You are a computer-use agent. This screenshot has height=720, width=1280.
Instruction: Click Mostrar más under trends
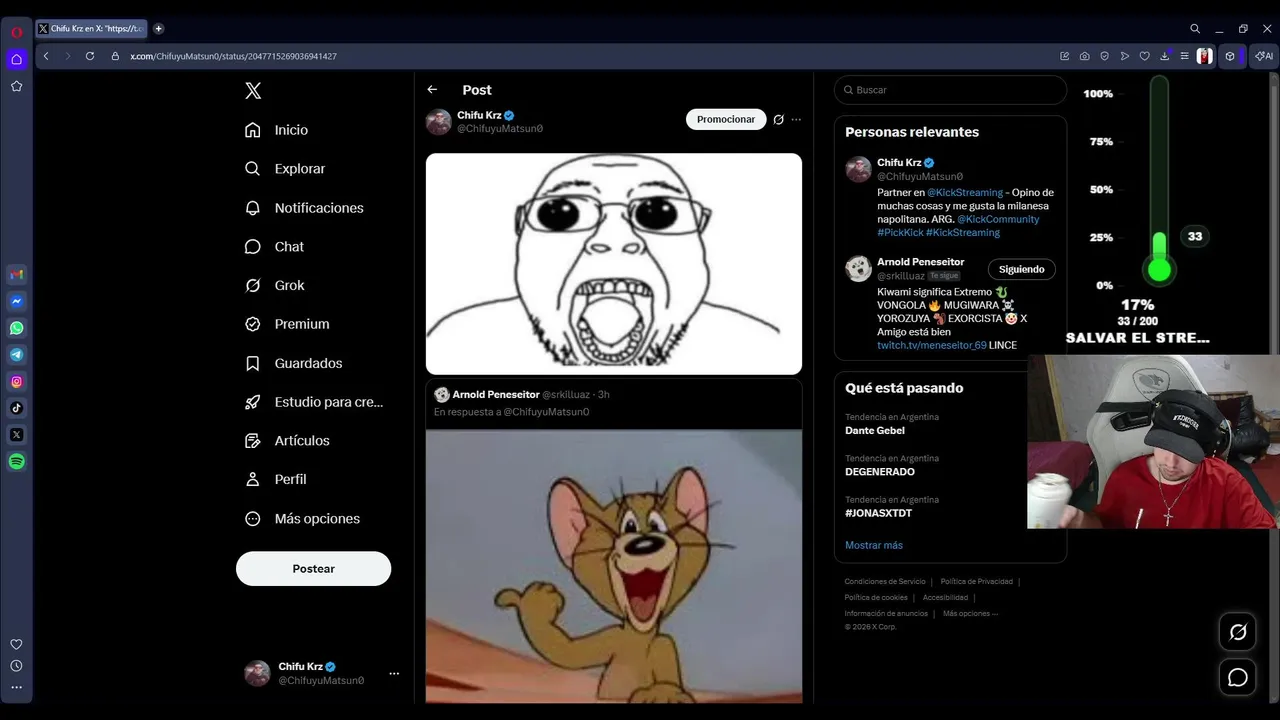(874, 545)
